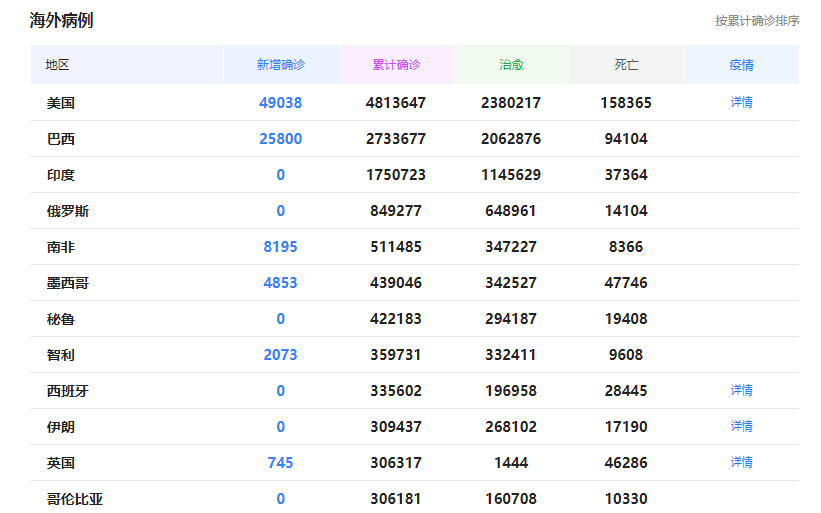Open 详情 link for 英国 row
Image resolution: width=821 pixels, height=513 pixels.
tap(741, 462)
